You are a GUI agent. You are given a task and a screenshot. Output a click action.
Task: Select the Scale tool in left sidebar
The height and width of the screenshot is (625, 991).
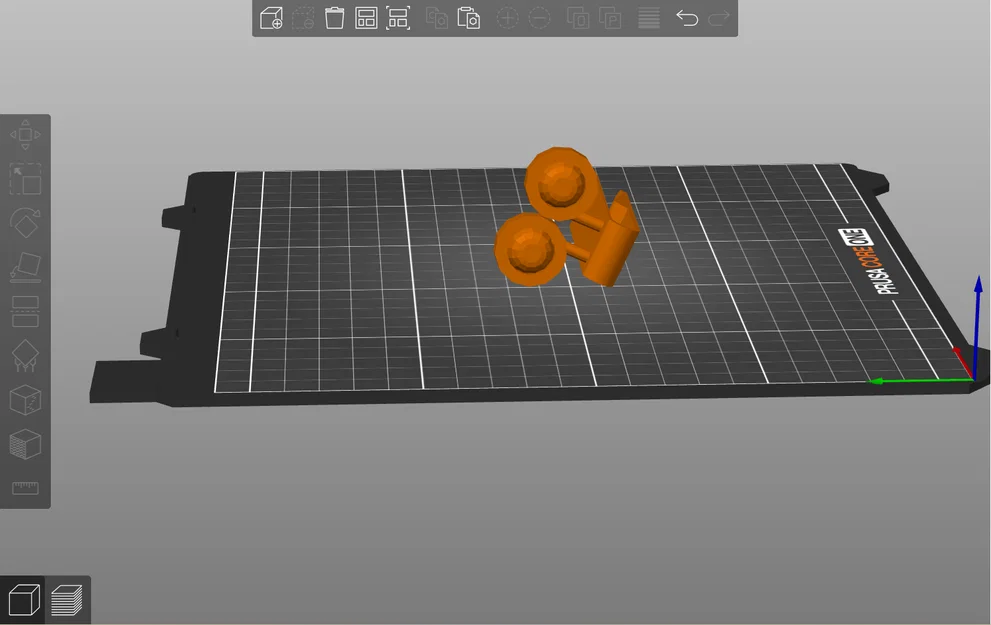coord(25,179)
